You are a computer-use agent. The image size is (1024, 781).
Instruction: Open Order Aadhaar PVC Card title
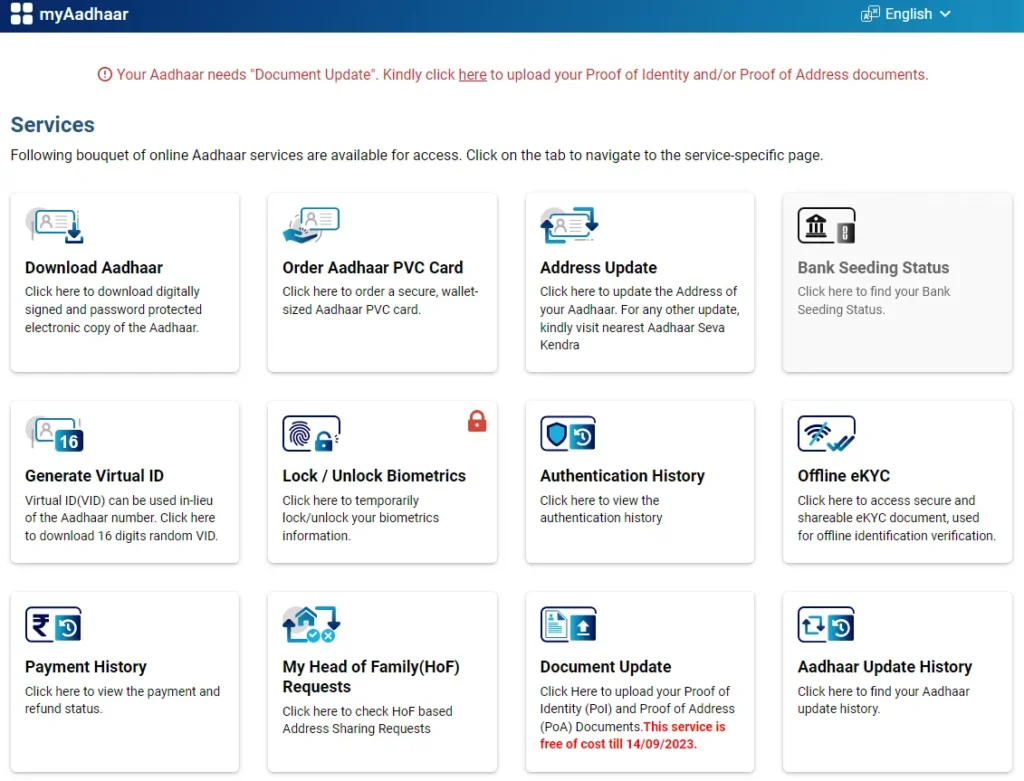(x=372, y=268)
